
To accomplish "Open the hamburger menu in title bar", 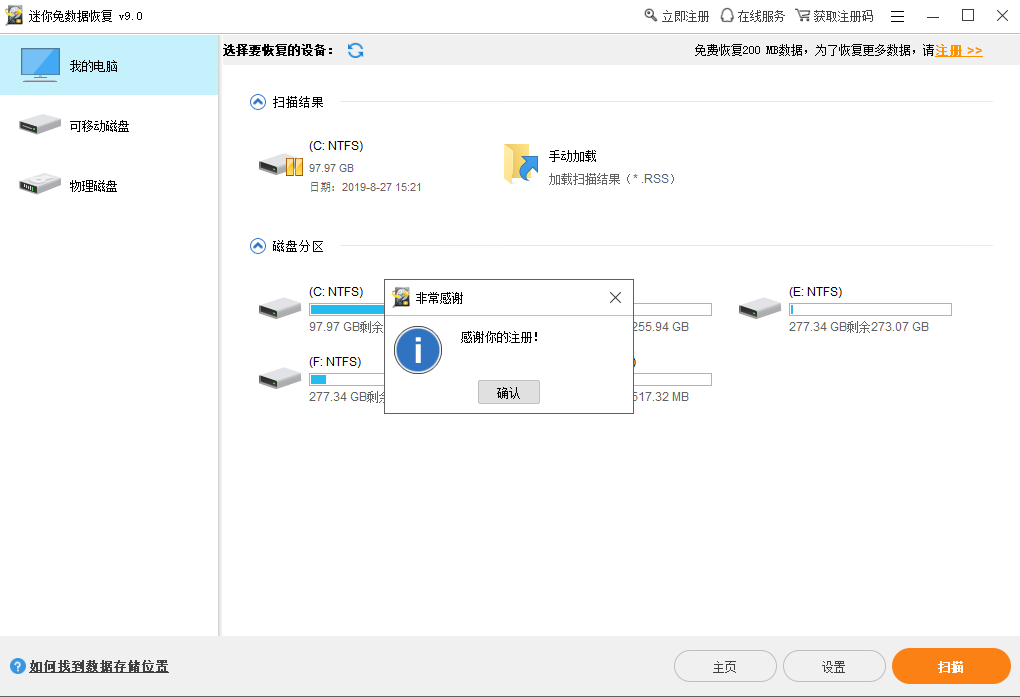I will 897,16.
